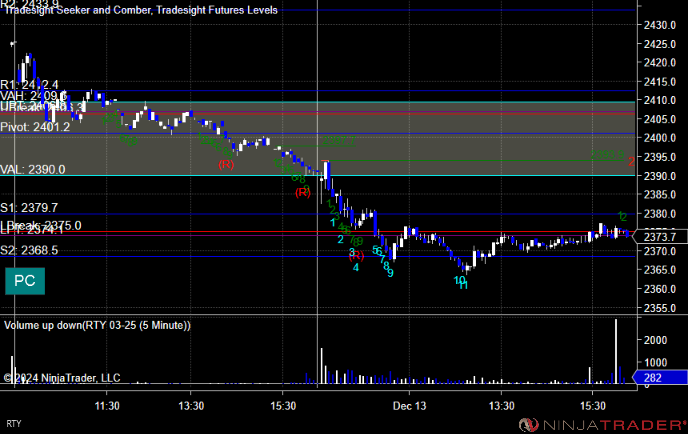
Task: Click the tallest white volume bar
Action: click(x=616, y=351)
